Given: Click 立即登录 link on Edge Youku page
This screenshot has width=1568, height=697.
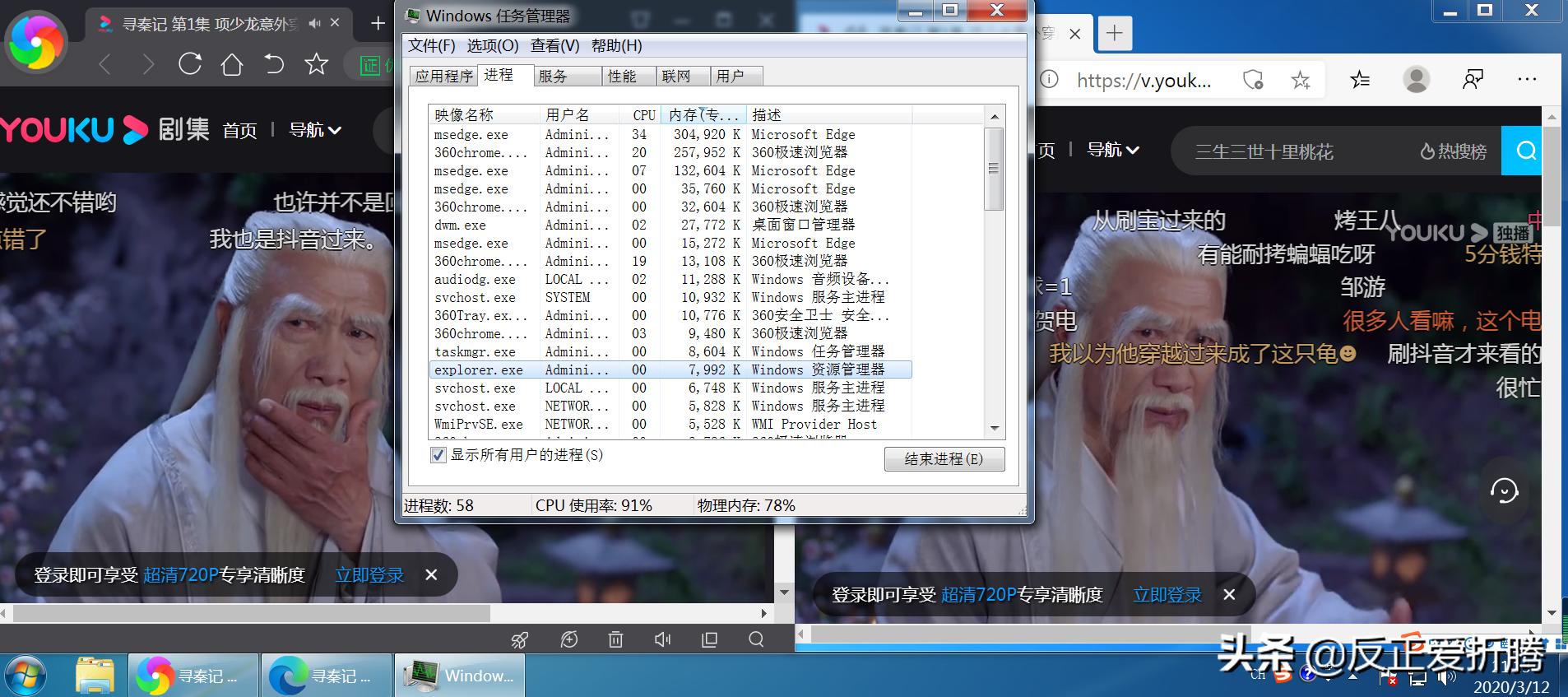Looking at the screenshot, I should (1167, 594).
